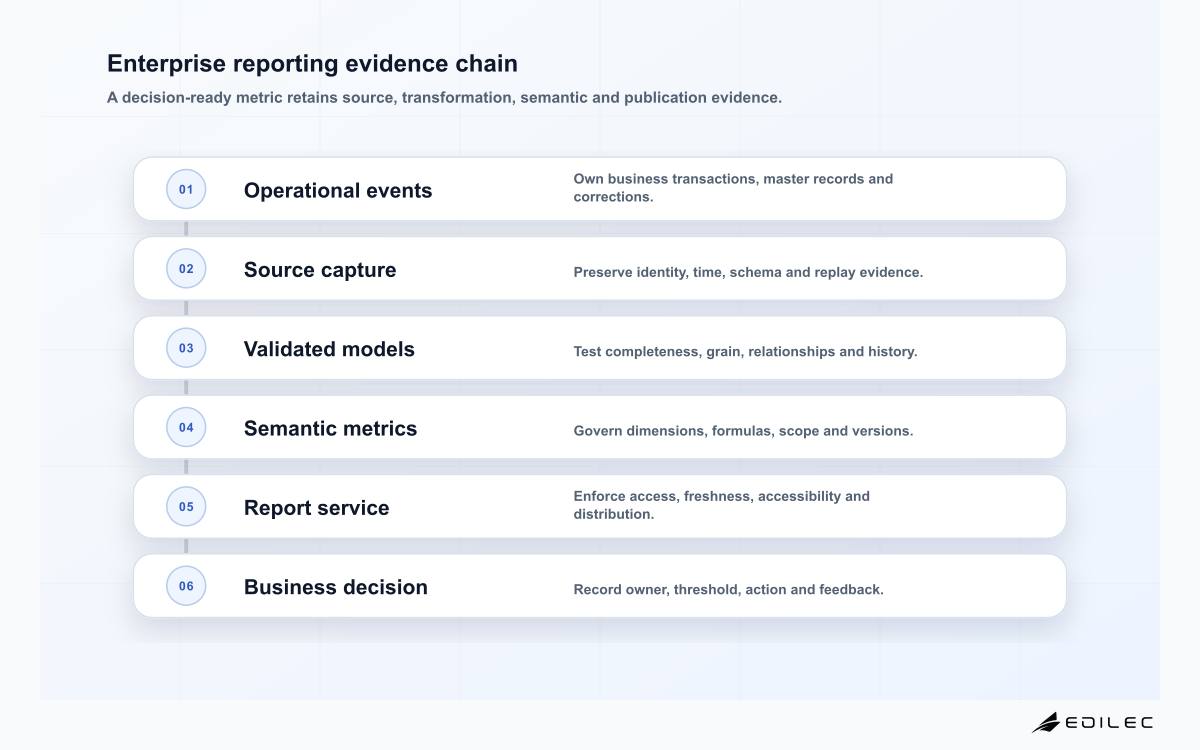Click text about testing completeness and grain
The width and height of the screenshot is (1200, 750).
tap(745, 351)
